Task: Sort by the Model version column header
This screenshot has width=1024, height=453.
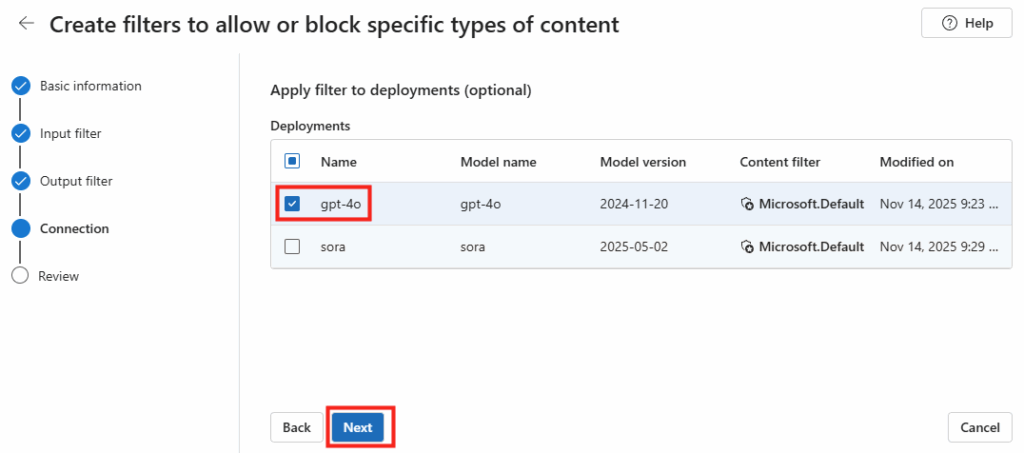Action: click(x=642, y=162)
